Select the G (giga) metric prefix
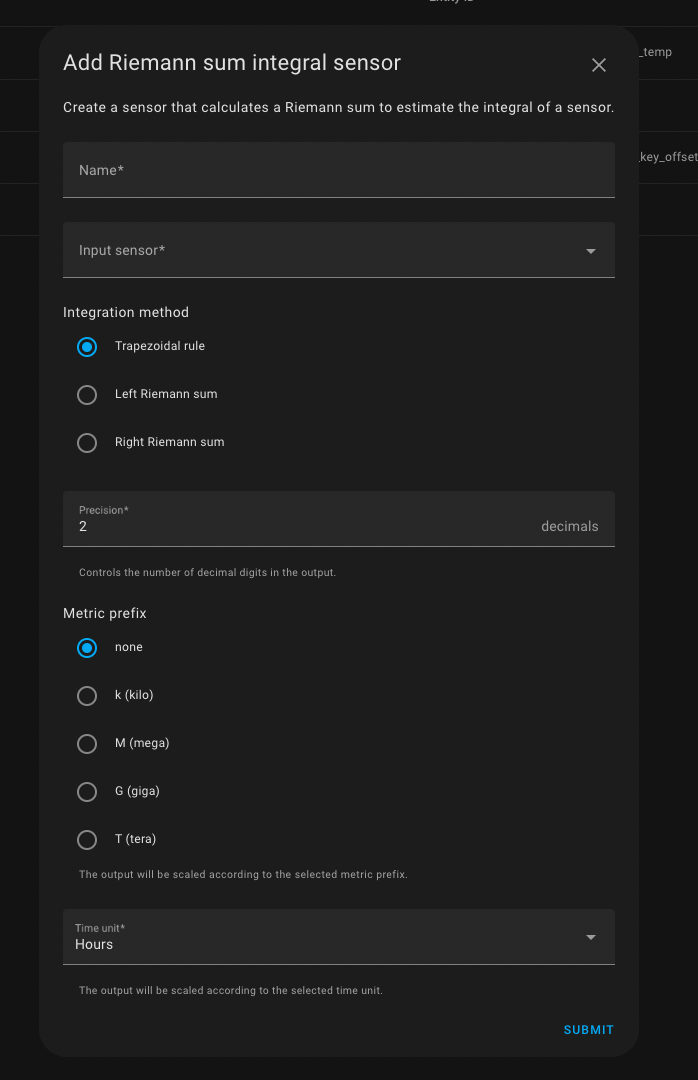698x1080 pixels. click(x=86, y=792)
